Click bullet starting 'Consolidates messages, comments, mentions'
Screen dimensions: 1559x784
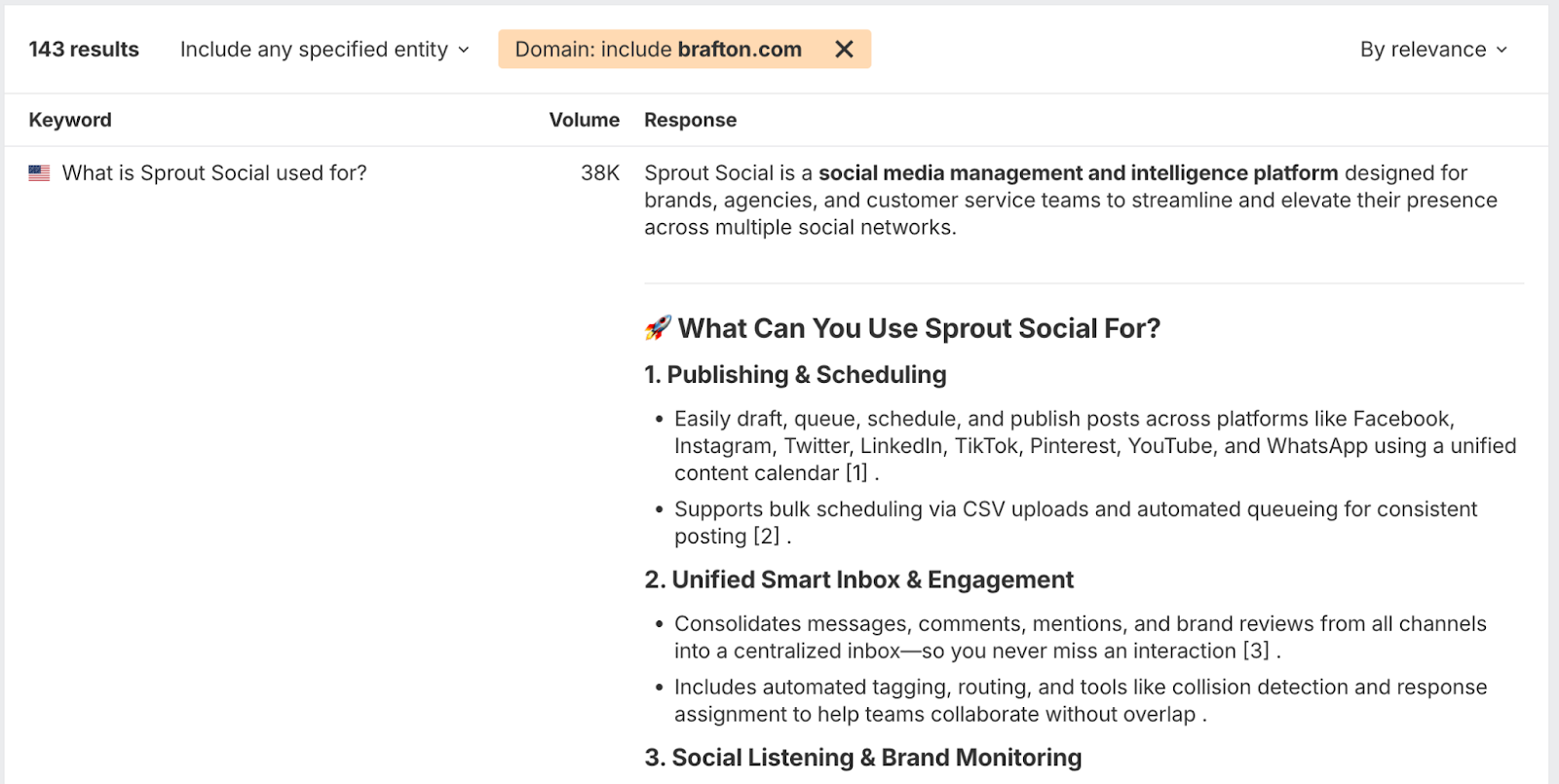coord(1081,638)
